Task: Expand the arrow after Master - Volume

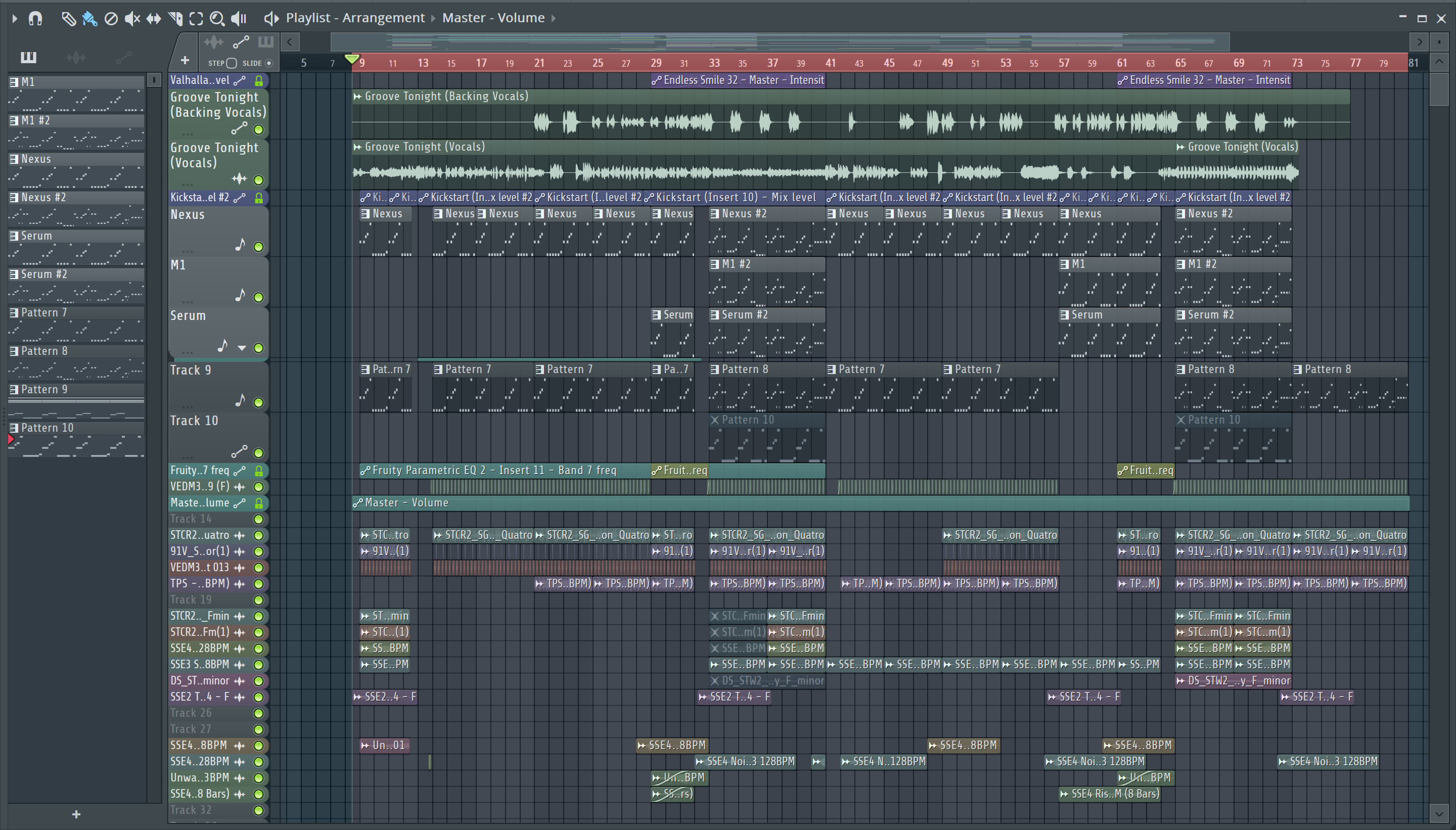Action: 553,18
